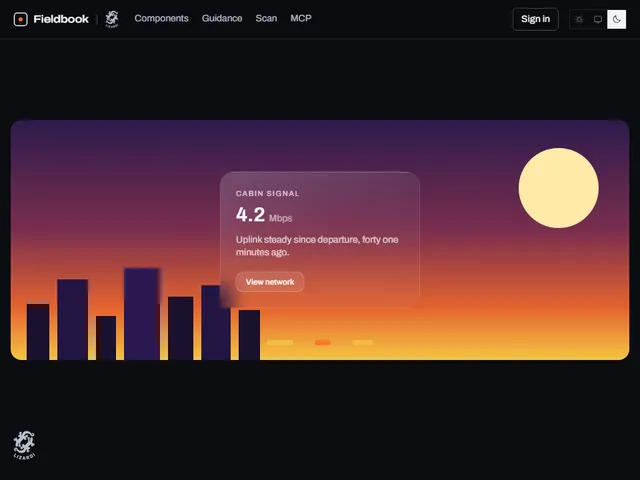Enable dark theme with the moon icon
The height and width of the screenshot is (480, 640).
click(x=616, y=19)
